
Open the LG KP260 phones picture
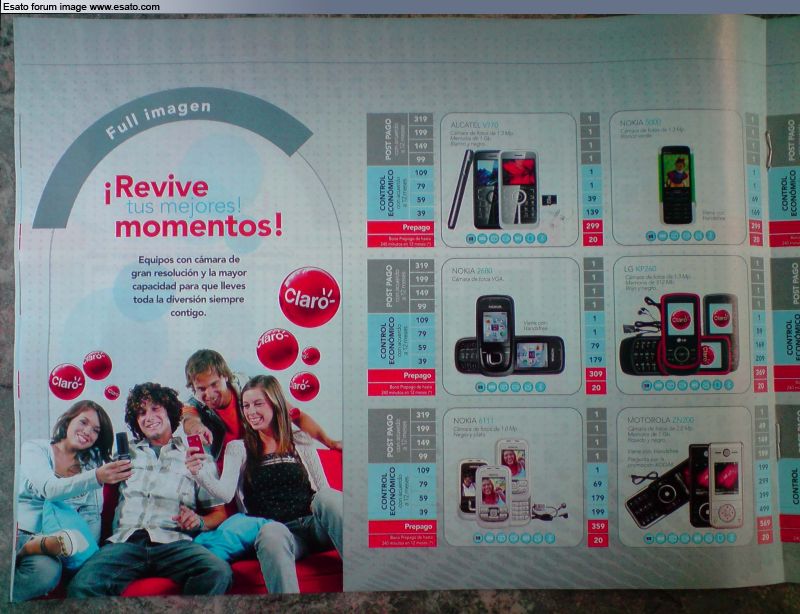[x=680, y=334]
